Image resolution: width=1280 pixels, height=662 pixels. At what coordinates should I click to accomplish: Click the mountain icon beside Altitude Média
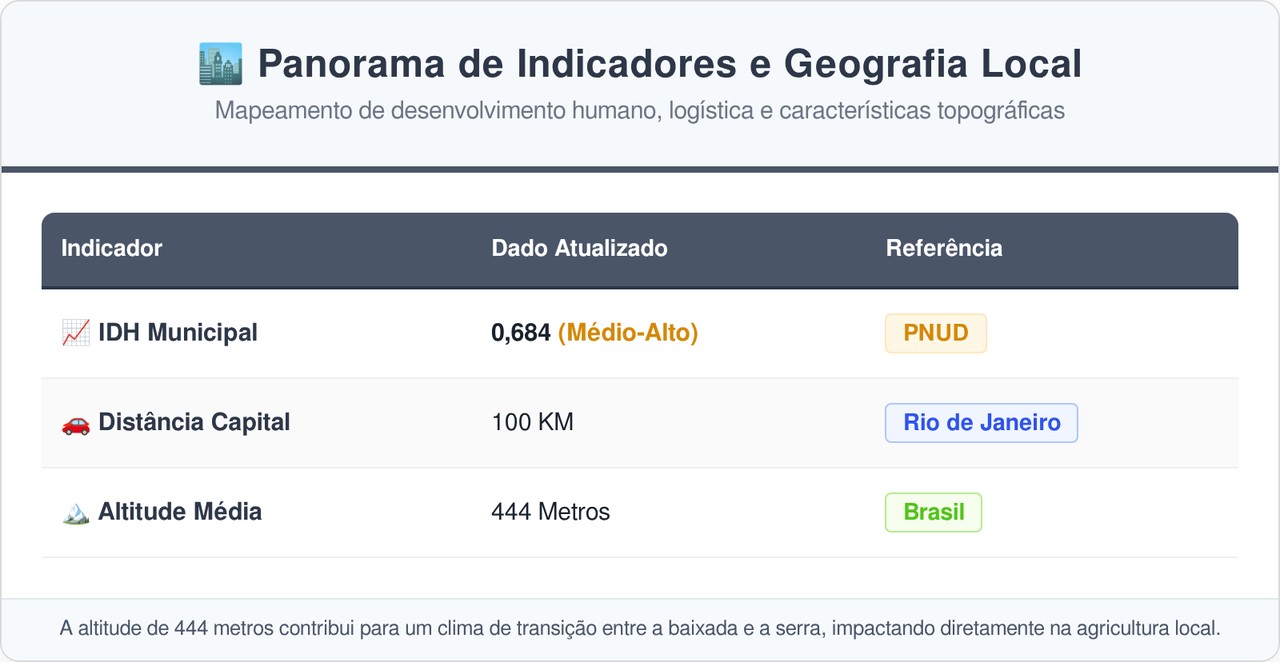(76, 513)
